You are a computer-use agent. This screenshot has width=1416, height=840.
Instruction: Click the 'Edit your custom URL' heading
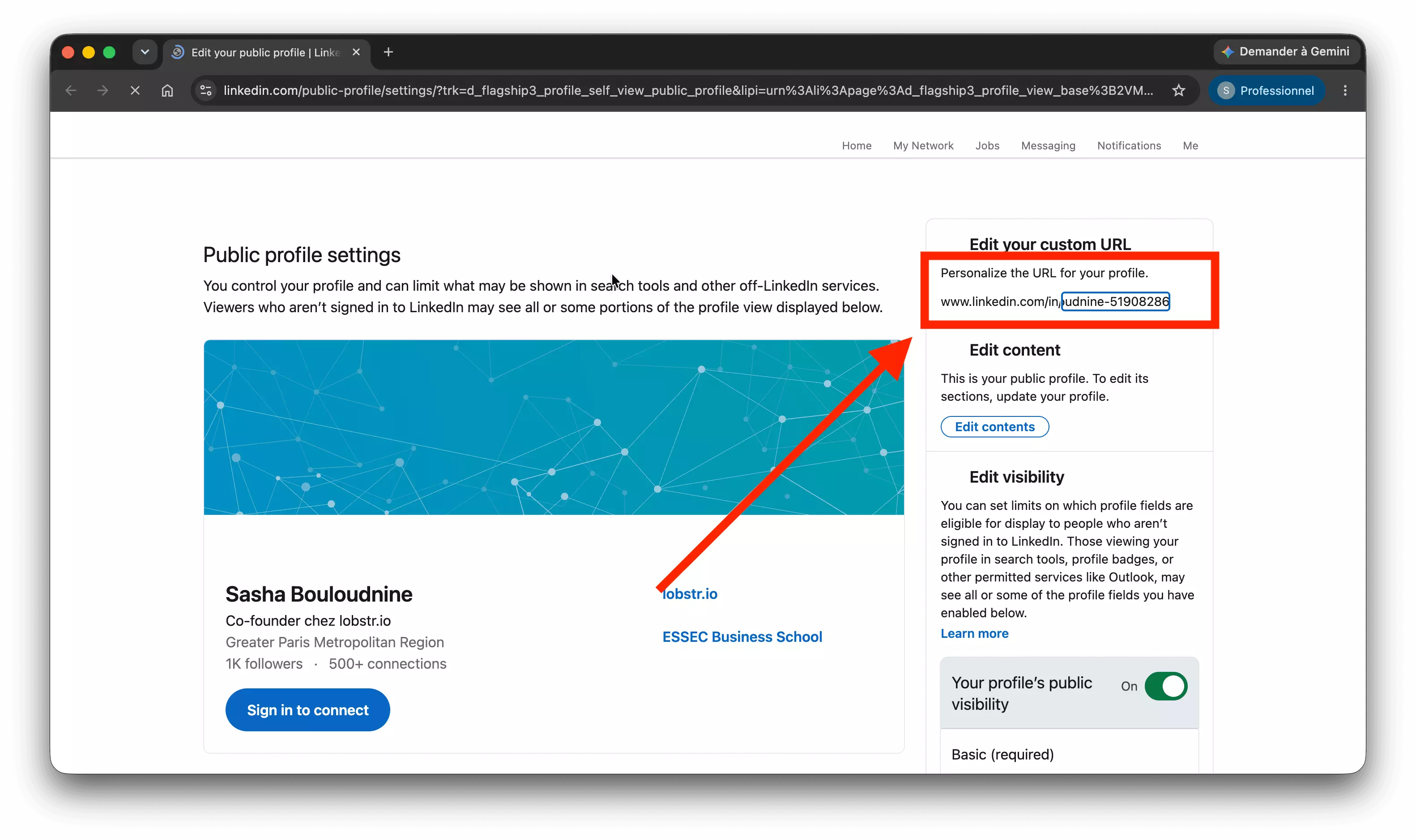[1049, 244]
